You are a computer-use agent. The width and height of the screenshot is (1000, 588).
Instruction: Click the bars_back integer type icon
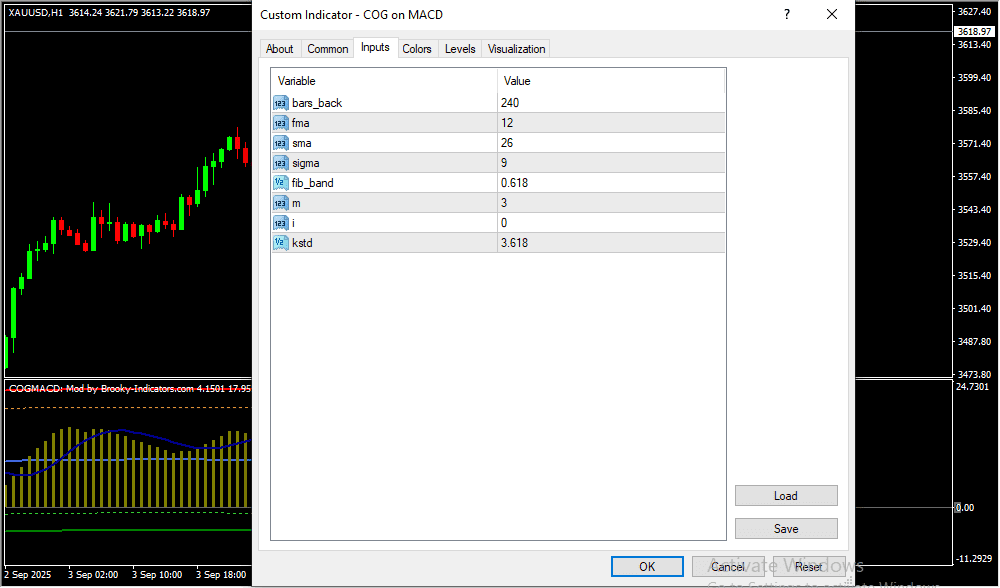tap(280, 103)
